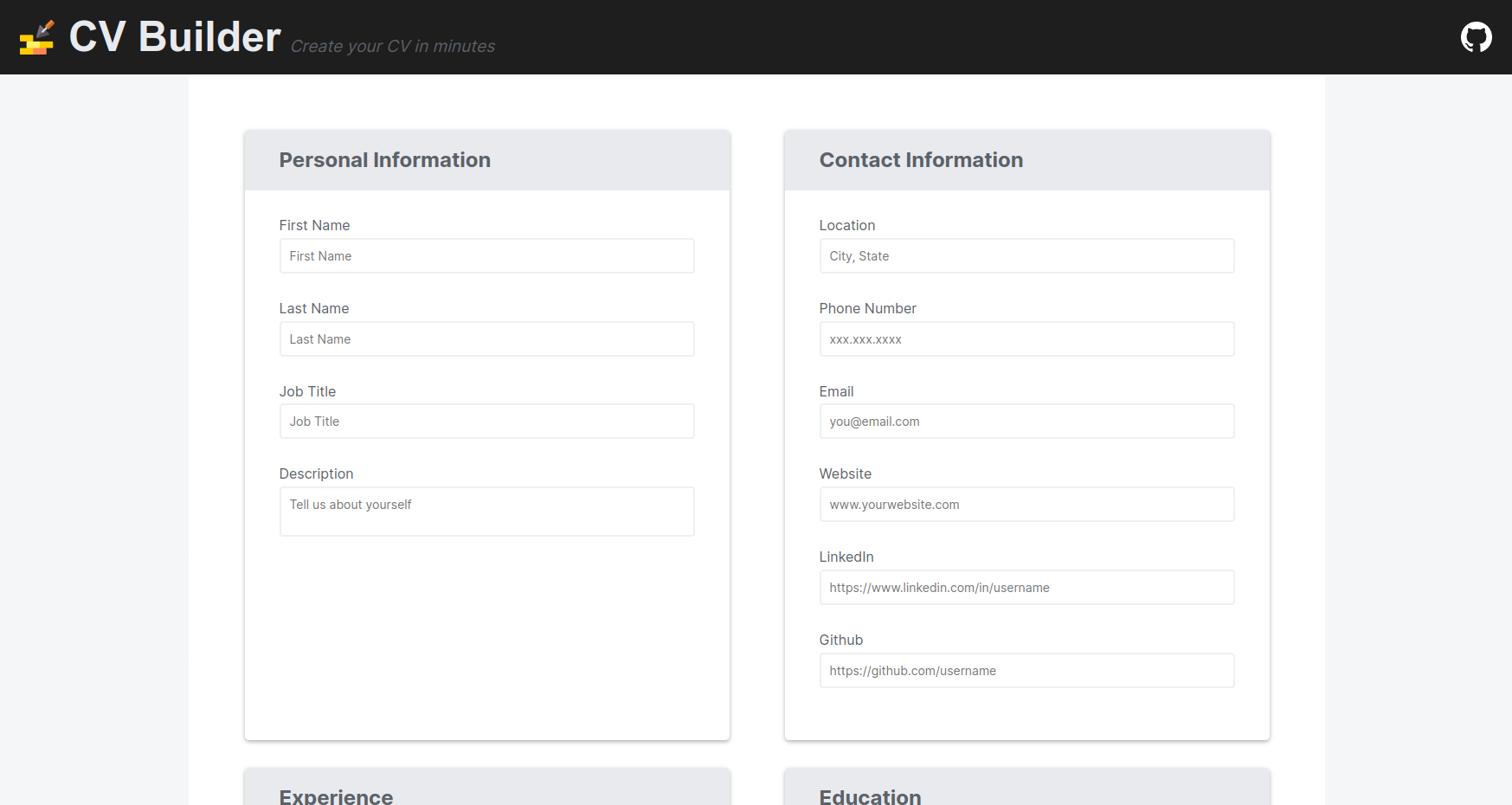This screenshot has height=805, width=1512.
Task: Click the LinkedIn field label text
Action: [x=846, y=557]
